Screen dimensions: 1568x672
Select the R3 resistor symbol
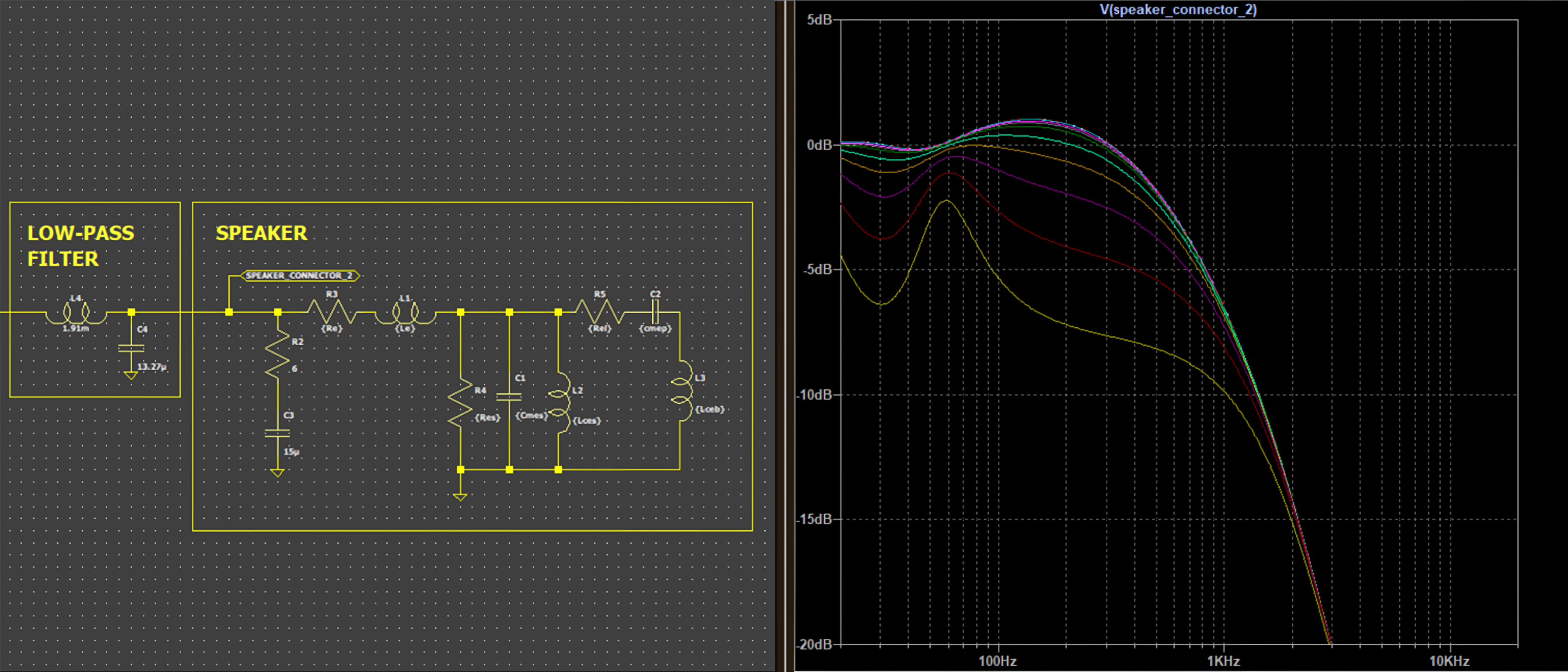tap(332, 311)
